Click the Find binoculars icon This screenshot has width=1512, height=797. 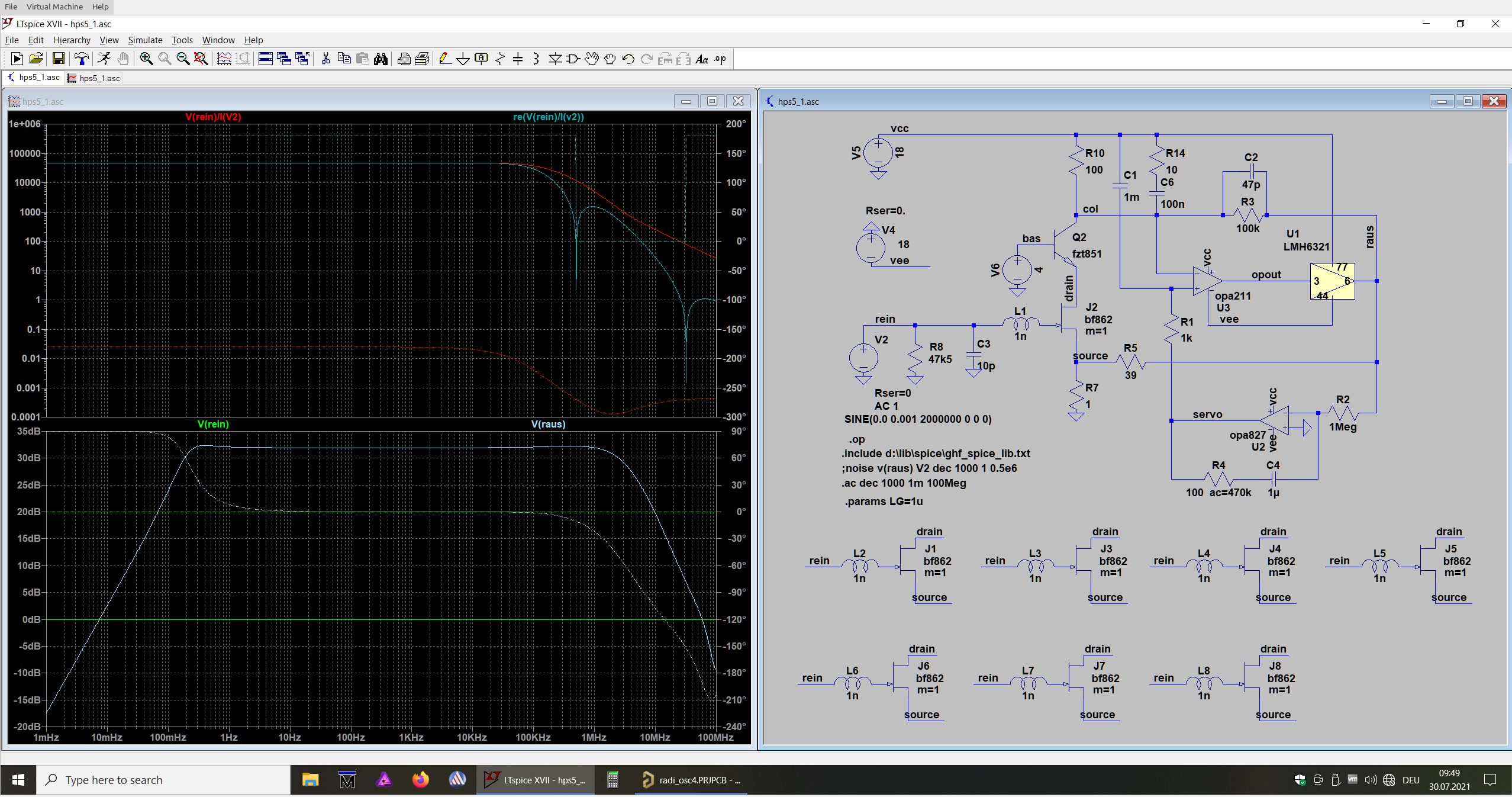[381, 59]
